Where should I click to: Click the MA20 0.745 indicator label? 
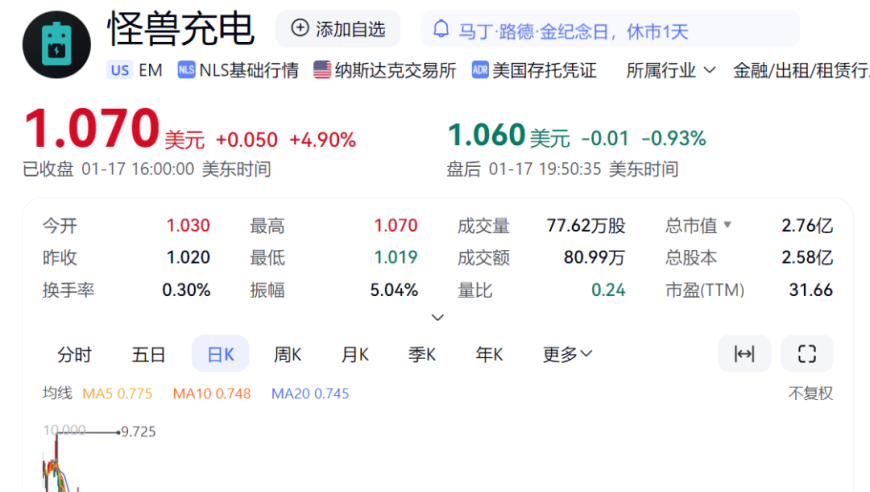point(310,394)
